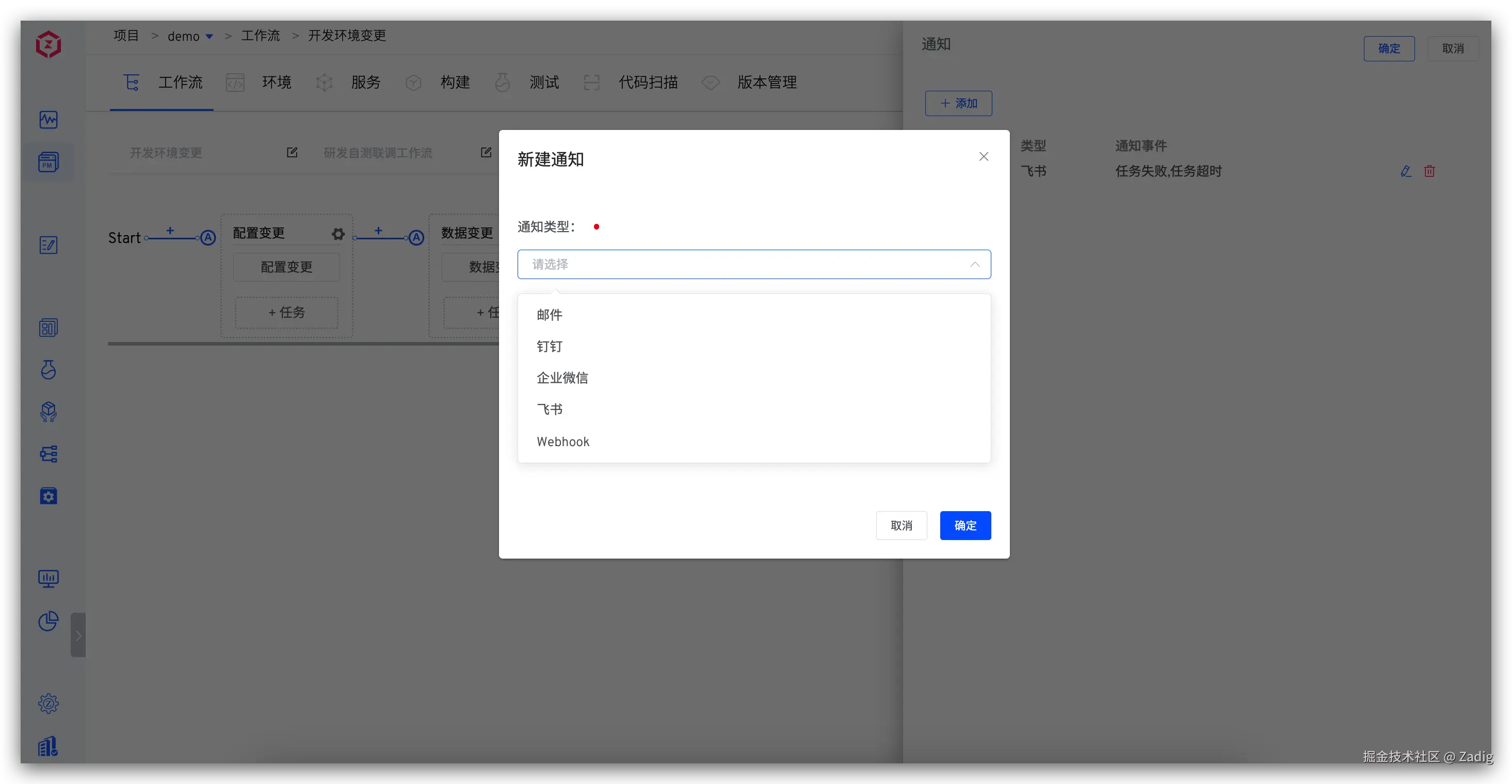
Task: Switch to the 环境 tab
Action: click(x=276, y=82)
